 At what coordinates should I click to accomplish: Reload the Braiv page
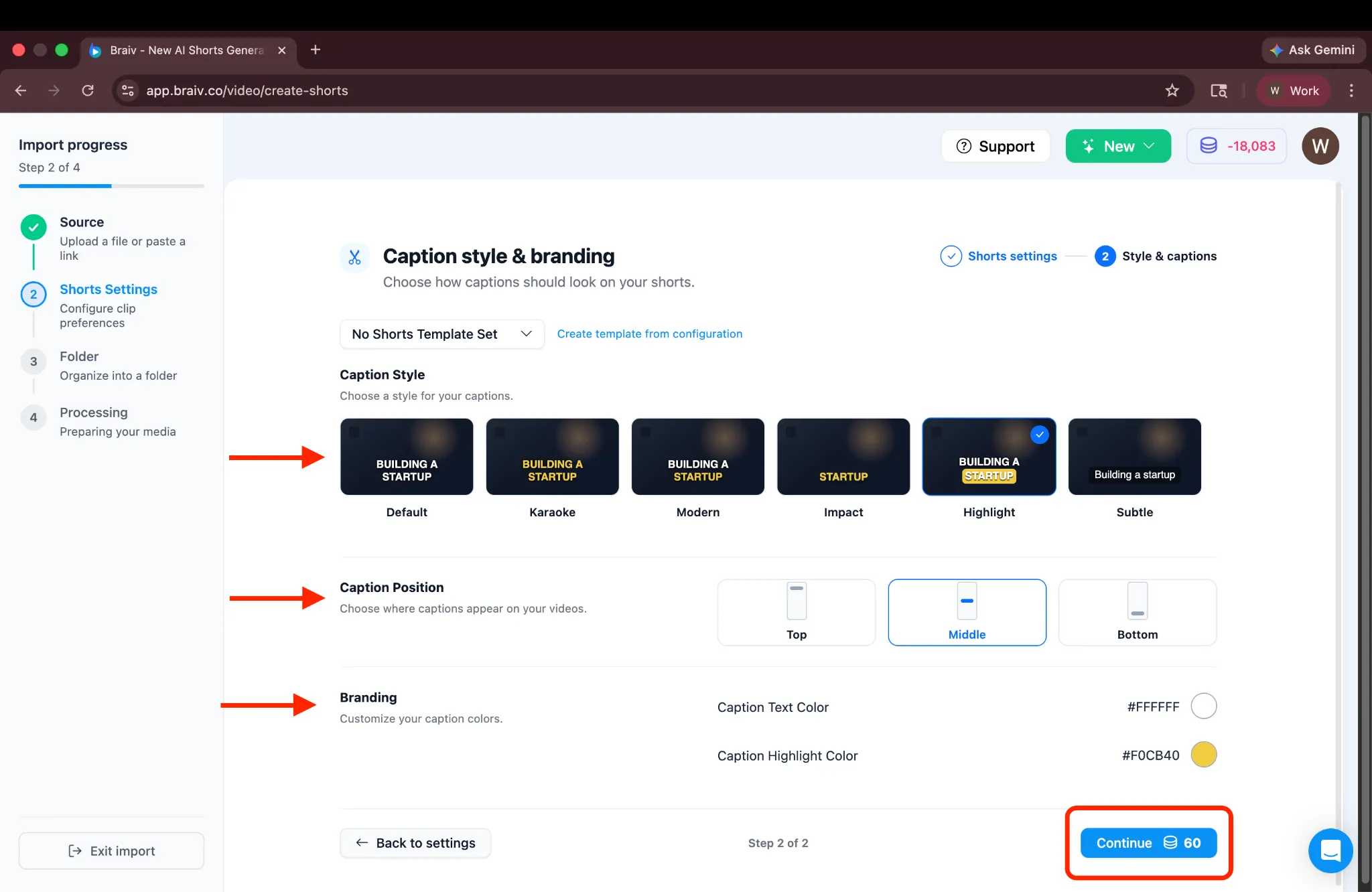88,90
